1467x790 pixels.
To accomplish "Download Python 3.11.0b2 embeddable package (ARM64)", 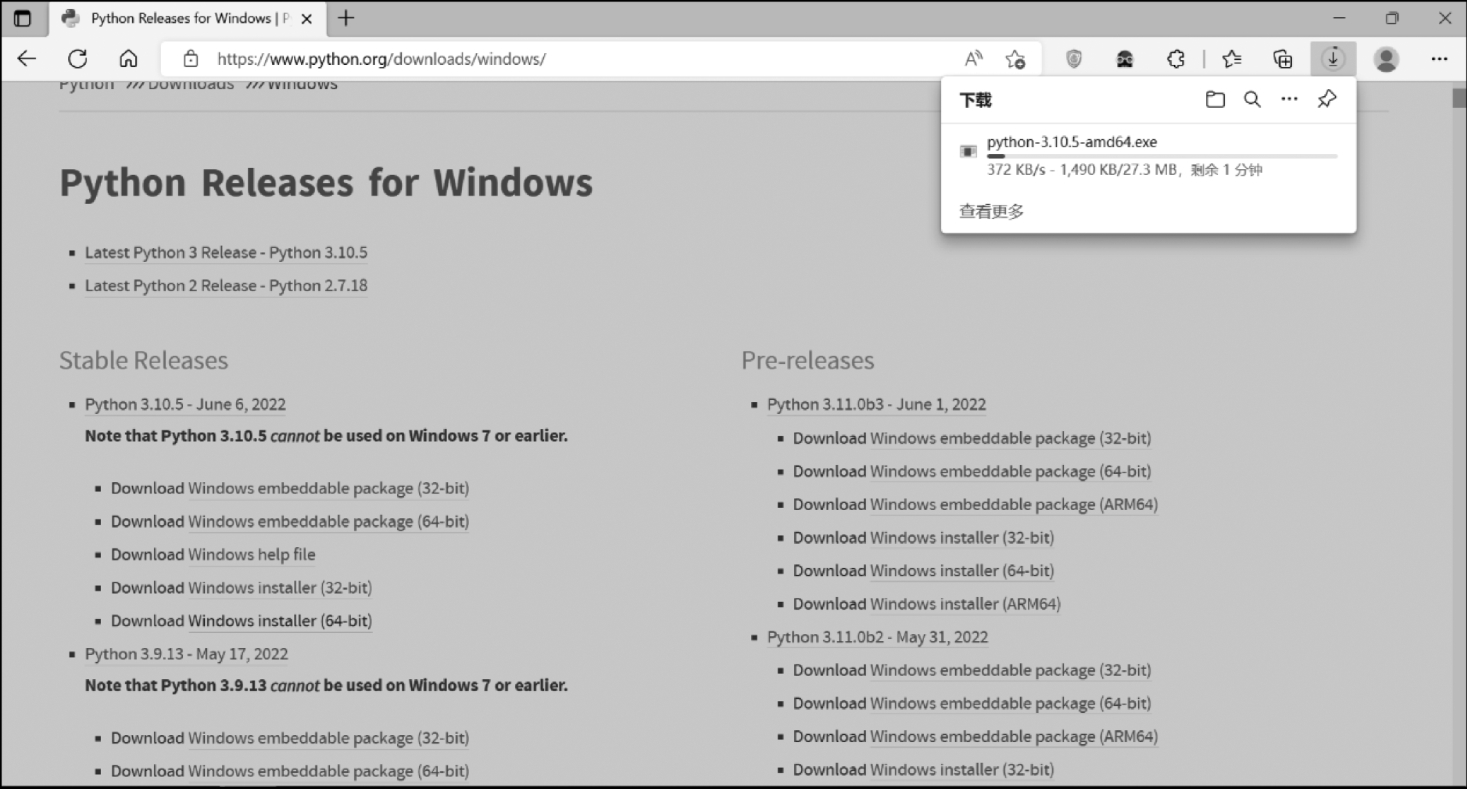I will point(1014,737).
